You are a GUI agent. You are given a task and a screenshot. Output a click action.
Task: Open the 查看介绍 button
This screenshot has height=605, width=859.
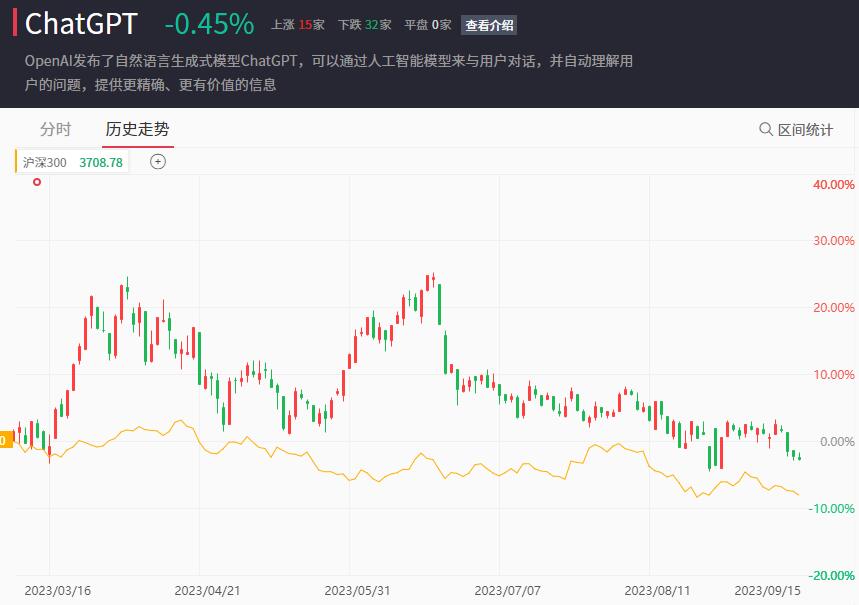click(x=489, y=25)
